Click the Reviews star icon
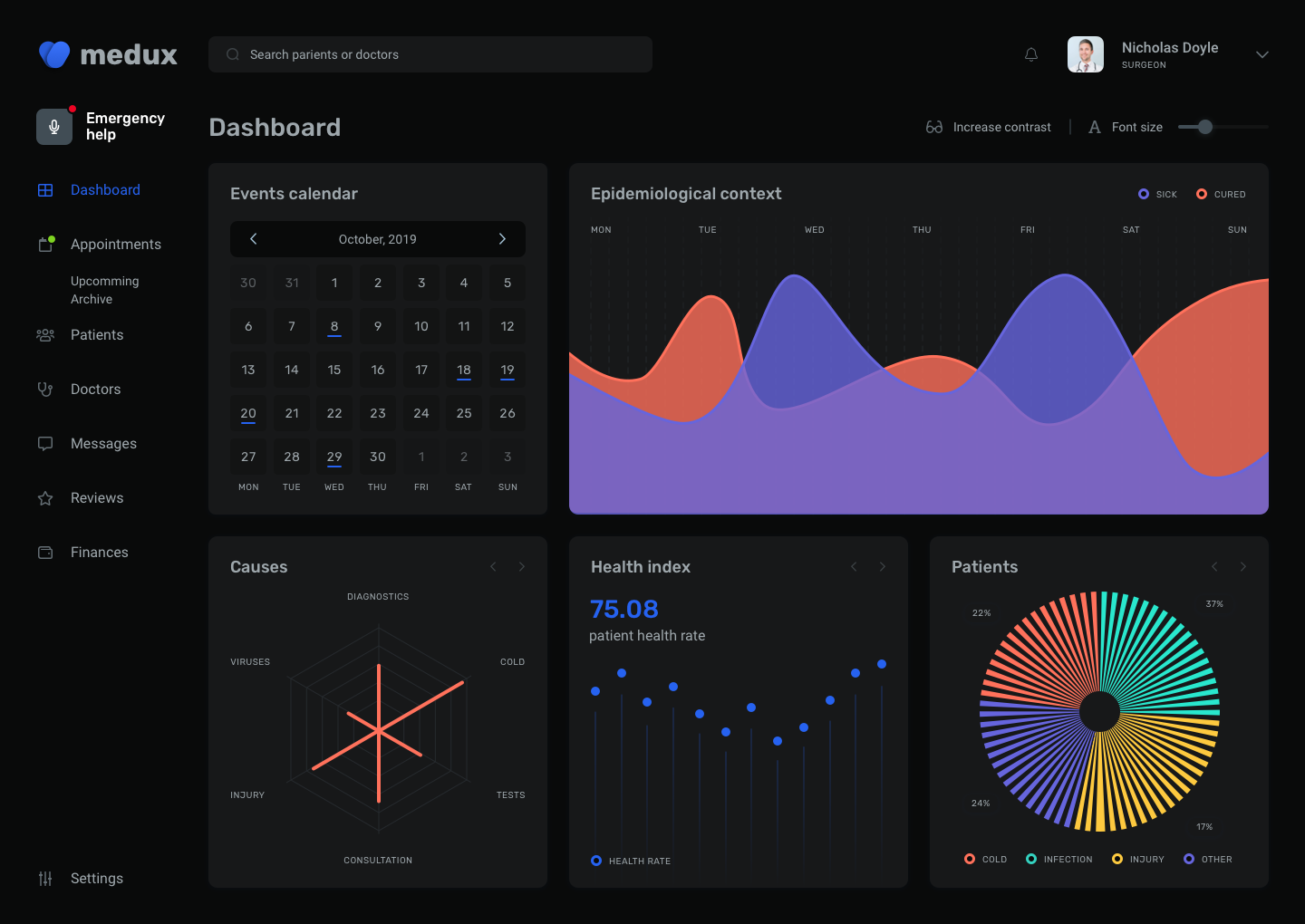Image resolution: width=1305 pixels, height=924 pixels. coord(45,498)
